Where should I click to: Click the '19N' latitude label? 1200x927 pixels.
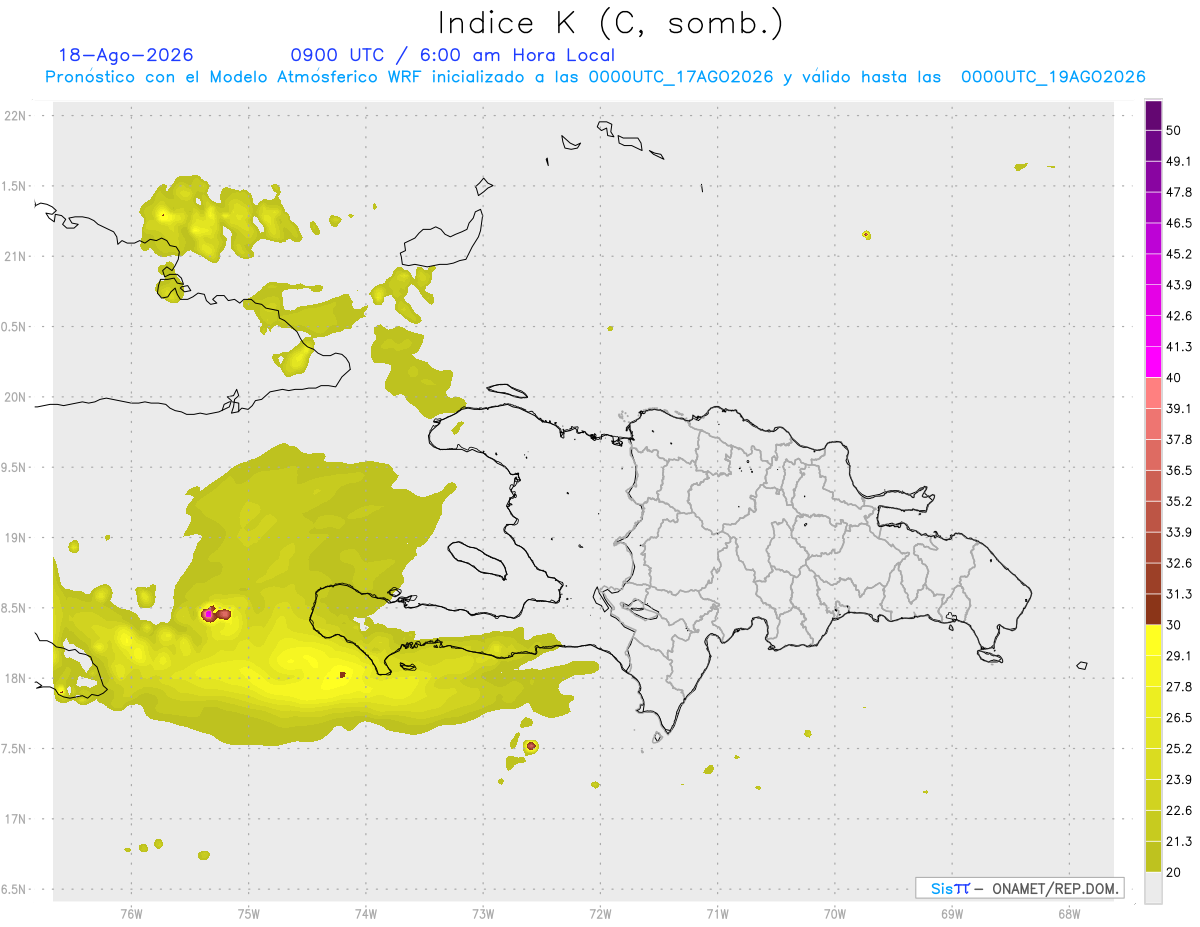[16, 538]
